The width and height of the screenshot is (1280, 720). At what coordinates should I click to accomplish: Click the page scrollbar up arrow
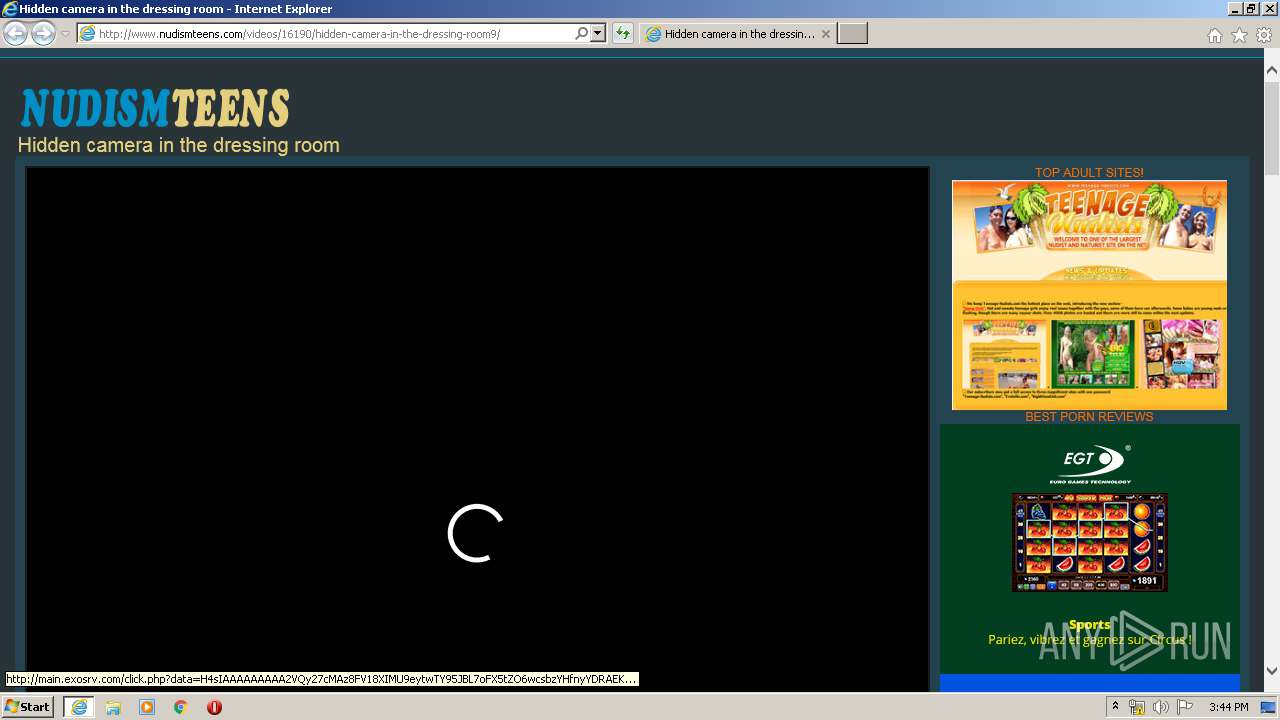(1272, 71)
